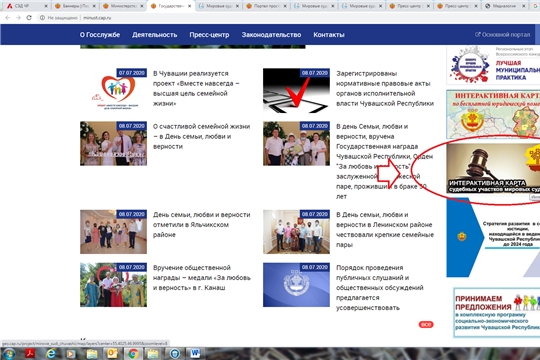The image size is (540, 360).
Task: Open news 'День семьи, любви и верности отметили в Яльчикском районе'
Action: click(201, 224)
